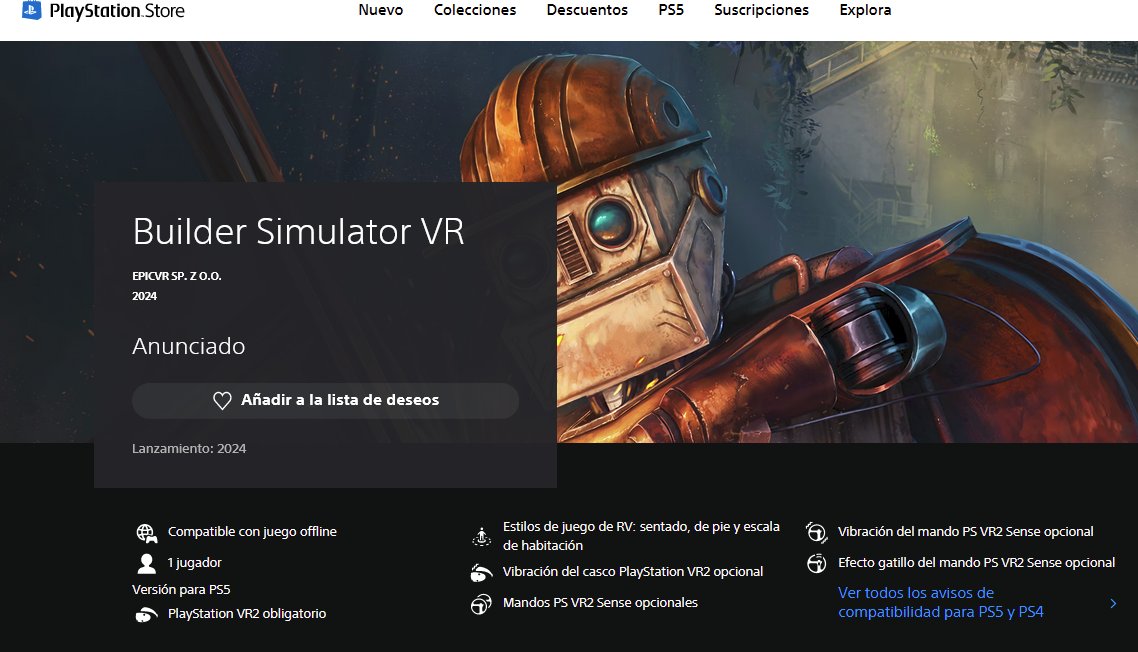1138x652 pixels.
Task: Click the PlayStation VR2 obligatorio headset icon
Action: coord(147,615)
